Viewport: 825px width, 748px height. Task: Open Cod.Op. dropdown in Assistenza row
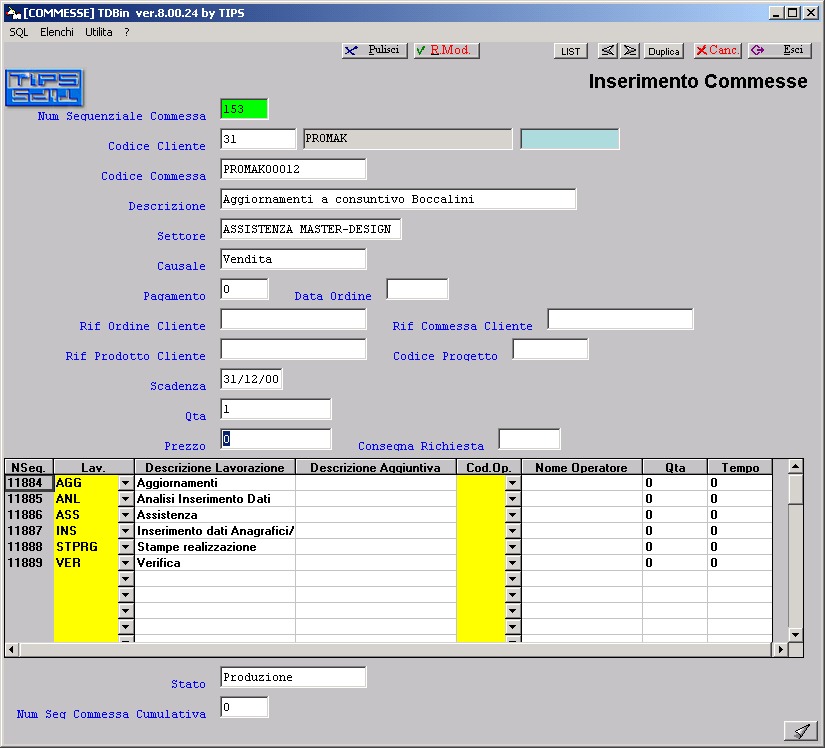(x=512, y=515)
